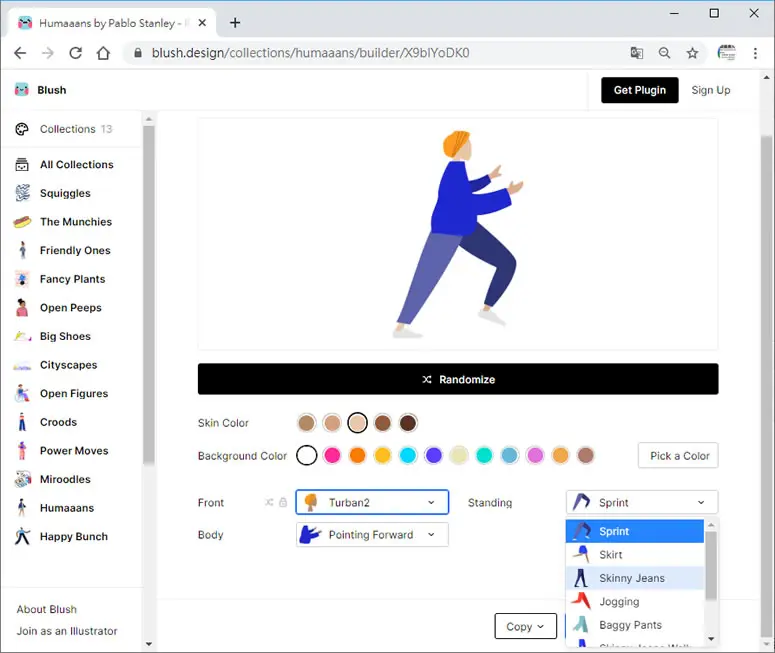Open the Squiggles collection icon
This screenshot has width=775, height=653.
coord(22,193)
